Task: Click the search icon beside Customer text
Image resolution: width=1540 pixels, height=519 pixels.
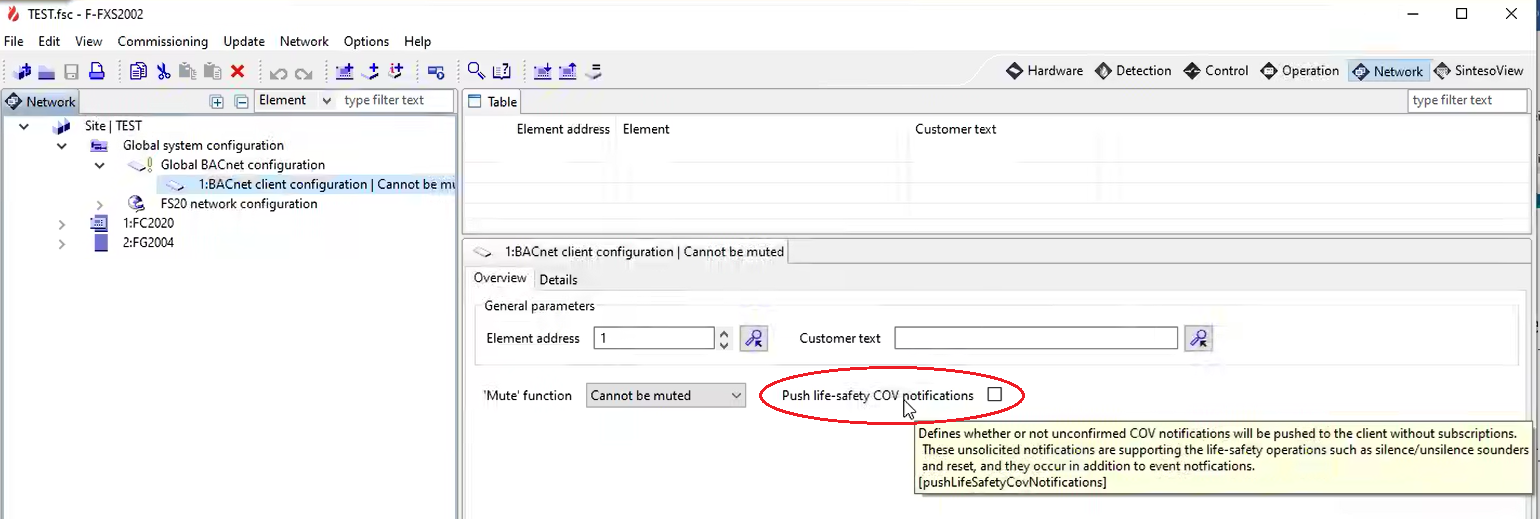Action: [1199, 338]
